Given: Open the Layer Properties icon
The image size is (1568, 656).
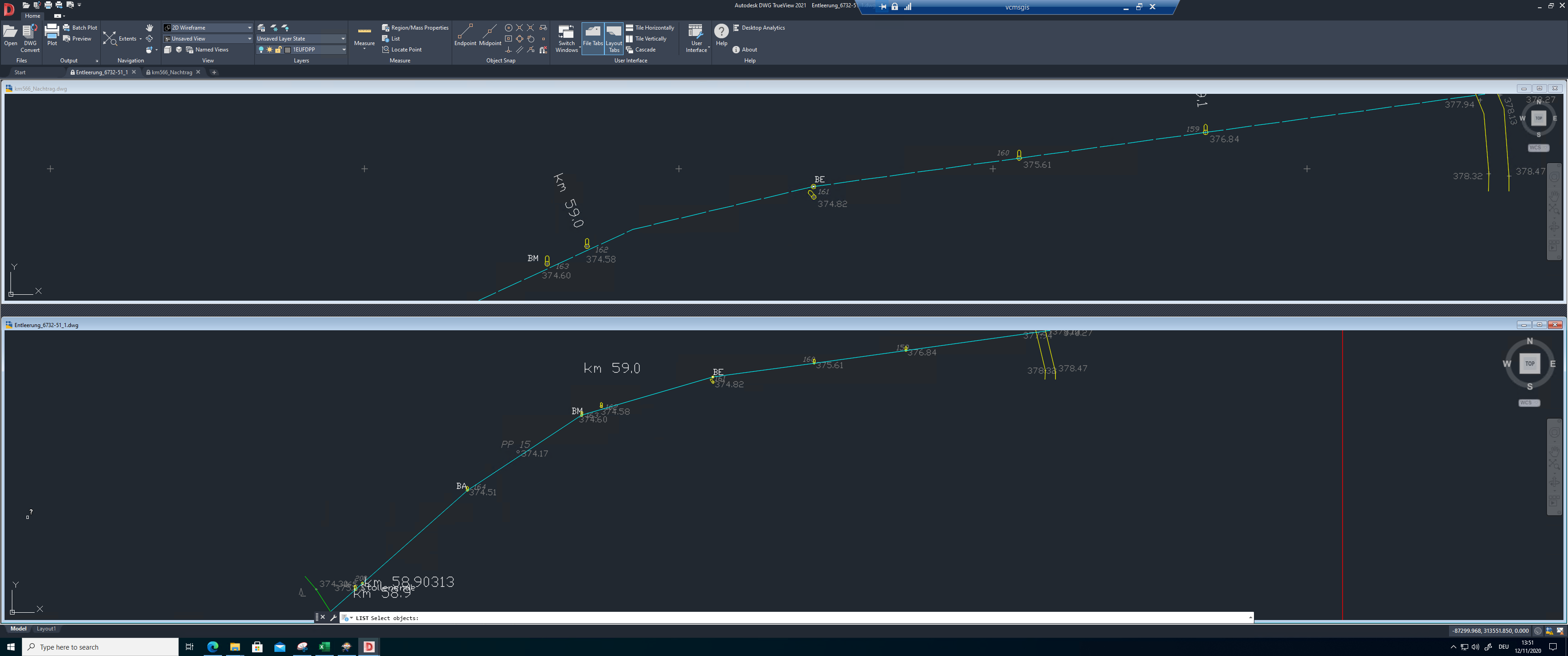Looking at the screenshot, I should coord(261,27).
